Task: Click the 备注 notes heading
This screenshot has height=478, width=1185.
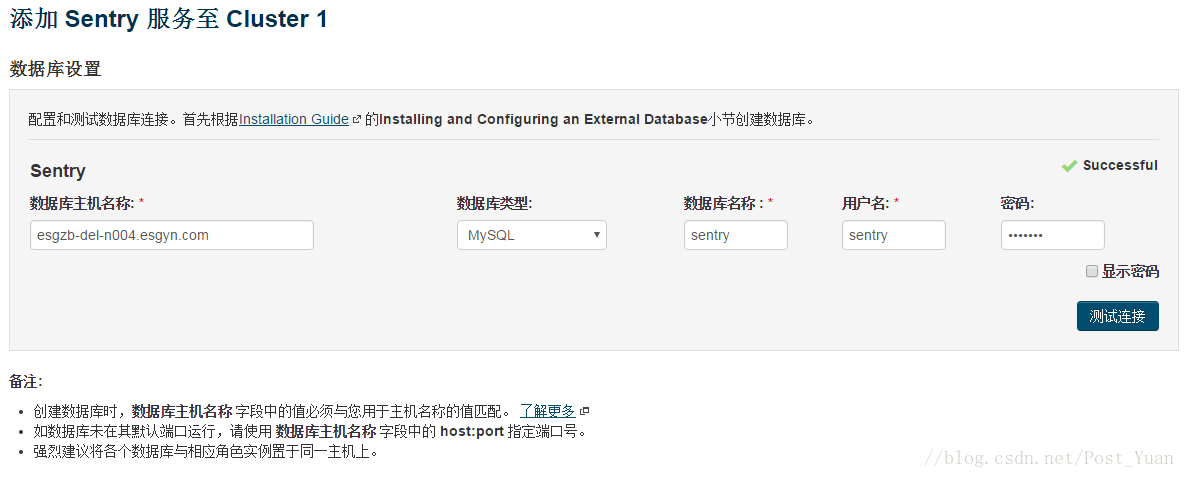Action: (26, 381)
